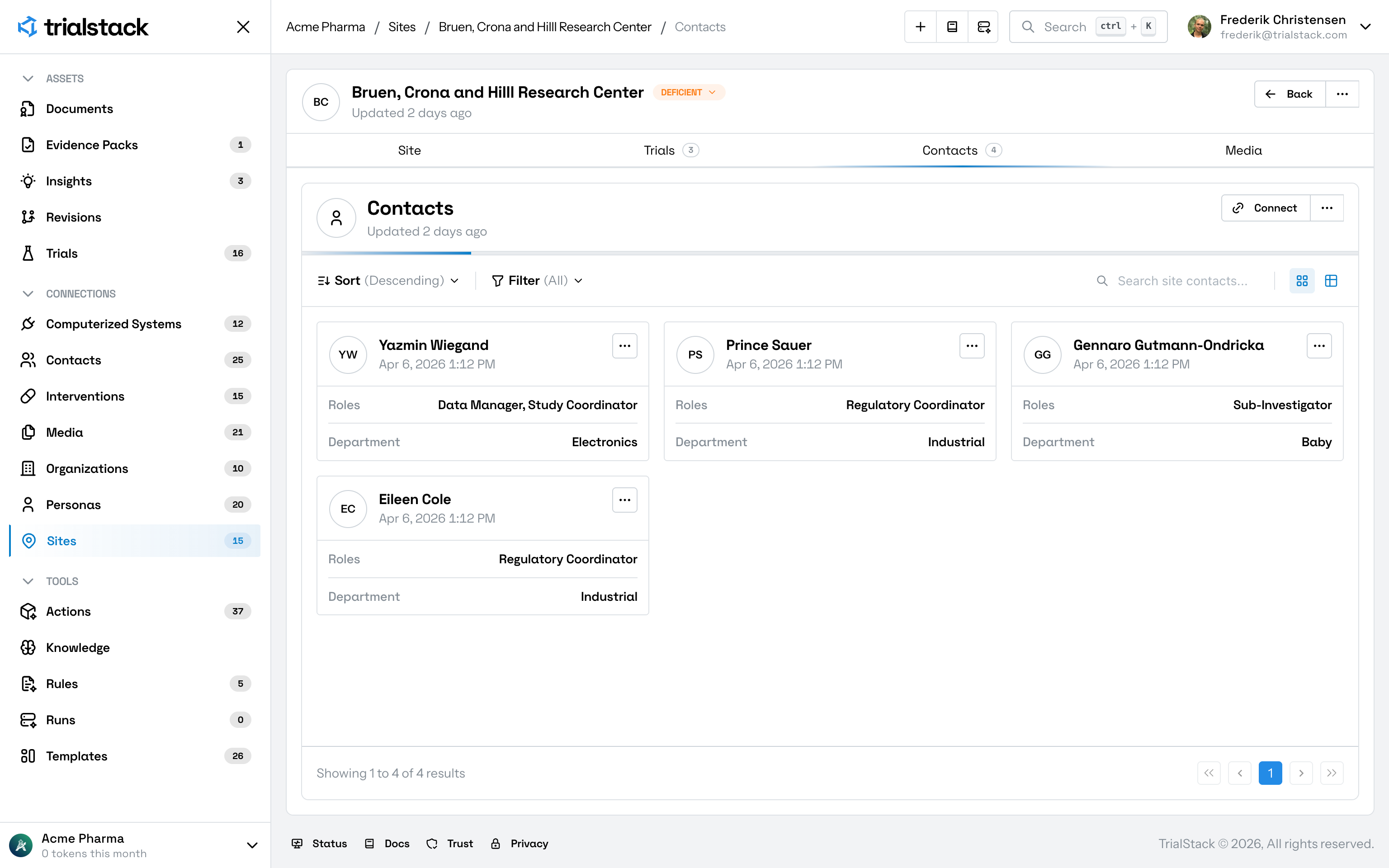1389x868 pixels.
Task: Expand the Acme Pharma workspace switcher
Action: tap(251, 845)
